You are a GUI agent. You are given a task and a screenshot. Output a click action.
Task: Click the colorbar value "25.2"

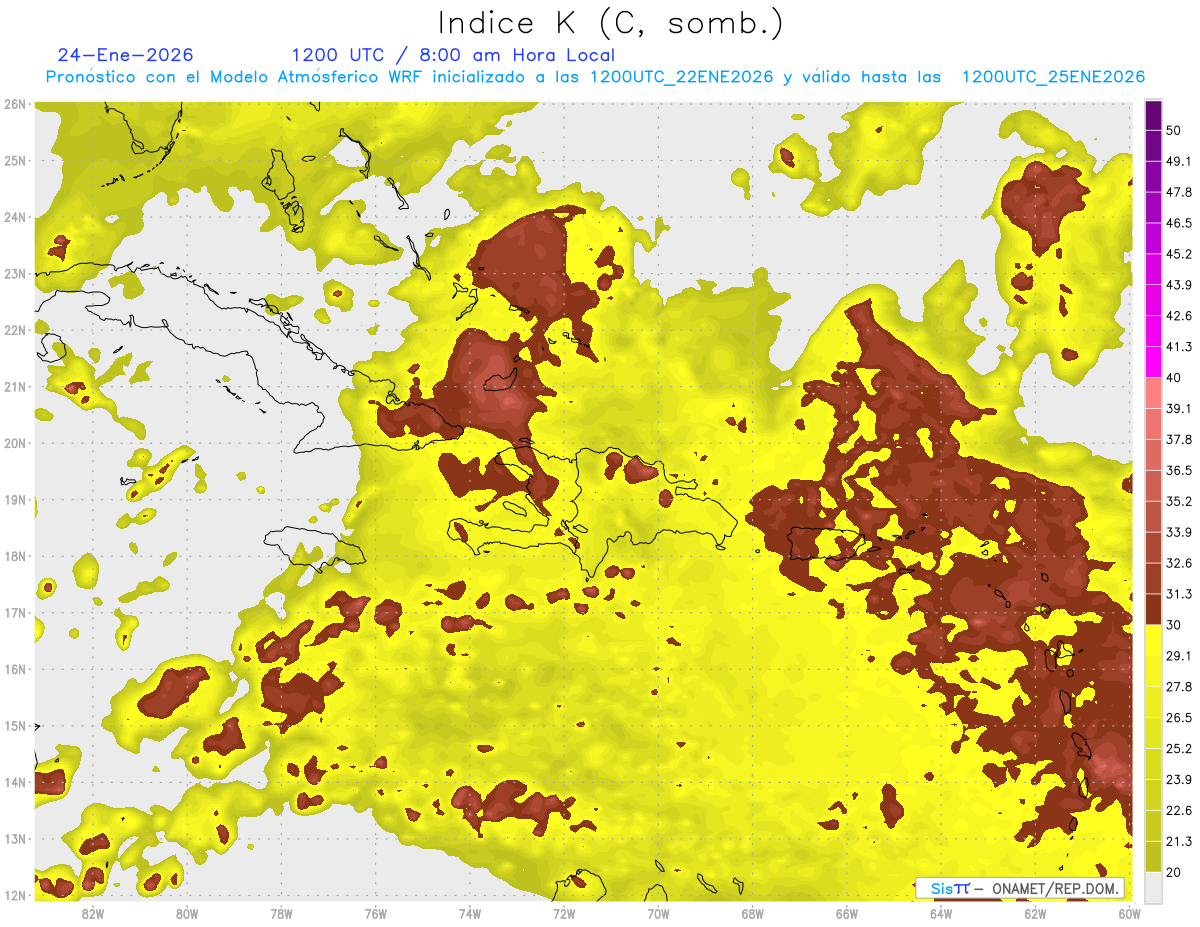[1178, 748]
